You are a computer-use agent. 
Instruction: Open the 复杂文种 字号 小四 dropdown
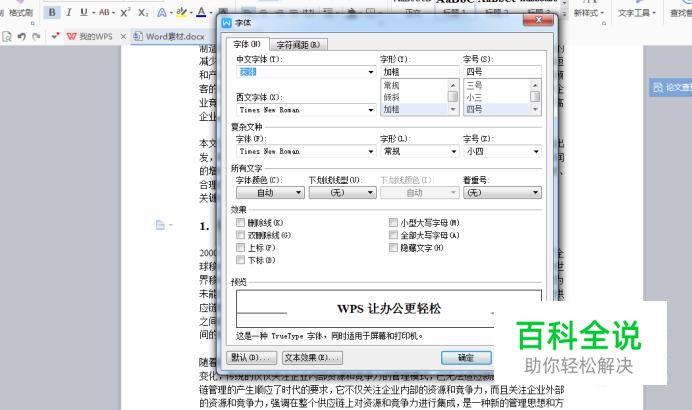tap(536, 151)
